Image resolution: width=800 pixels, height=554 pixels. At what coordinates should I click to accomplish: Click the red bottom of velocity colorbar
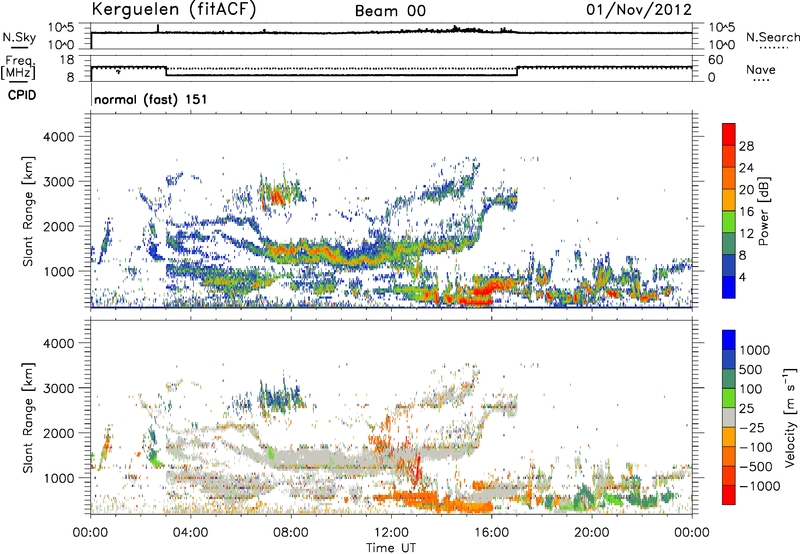click(x=729, y=495)
